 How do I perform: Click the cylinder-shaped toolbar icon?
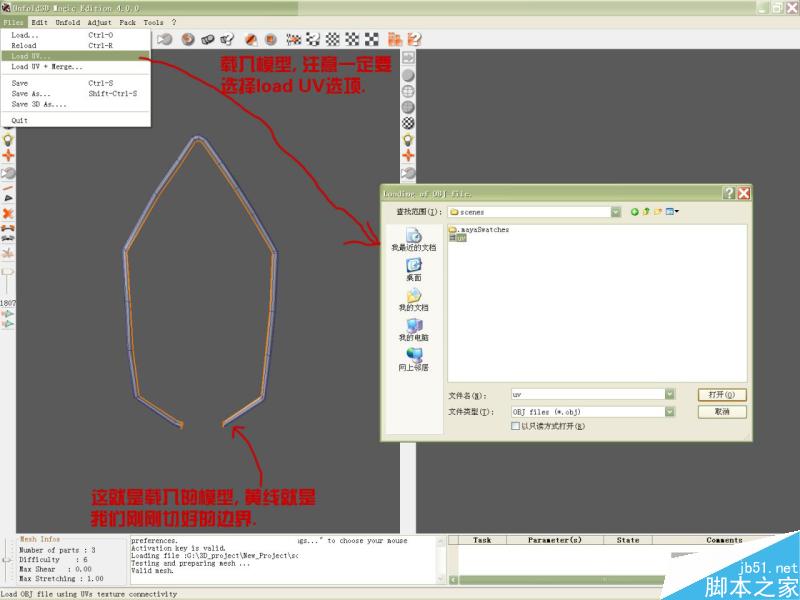[x=207, y=39]
